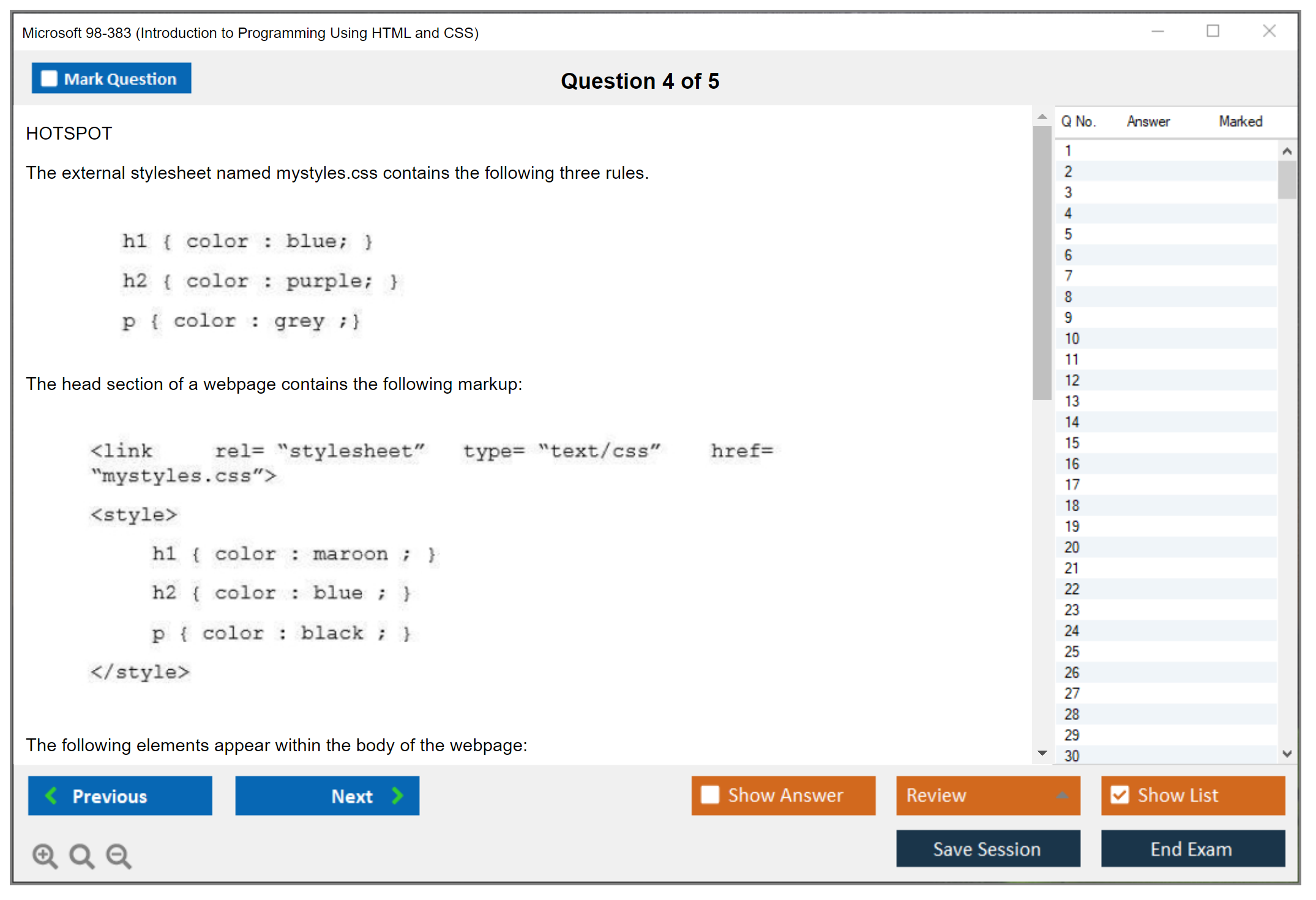Select question 4 in the list

point(1068,213)
